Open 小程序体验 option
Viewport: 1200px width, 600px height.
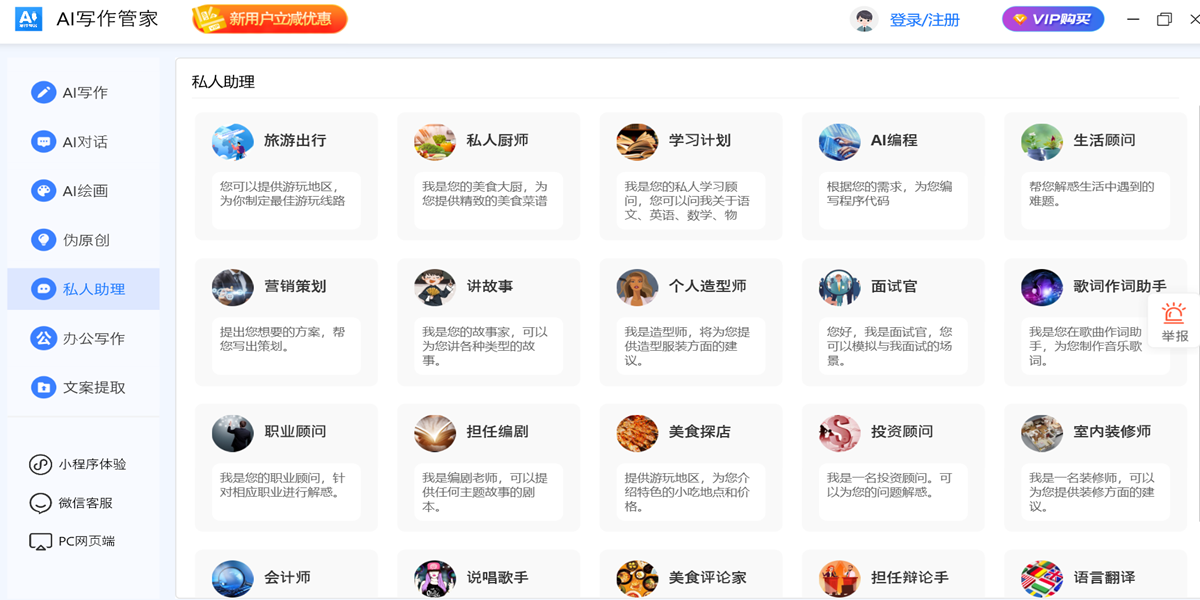tap(70, 466)
